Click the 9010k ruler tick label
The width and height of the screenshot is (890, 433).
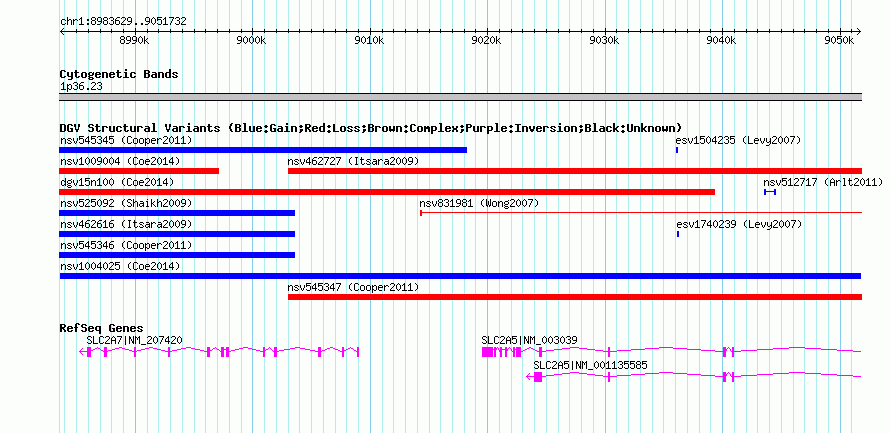pyautogui.click(x=370, y=40)
